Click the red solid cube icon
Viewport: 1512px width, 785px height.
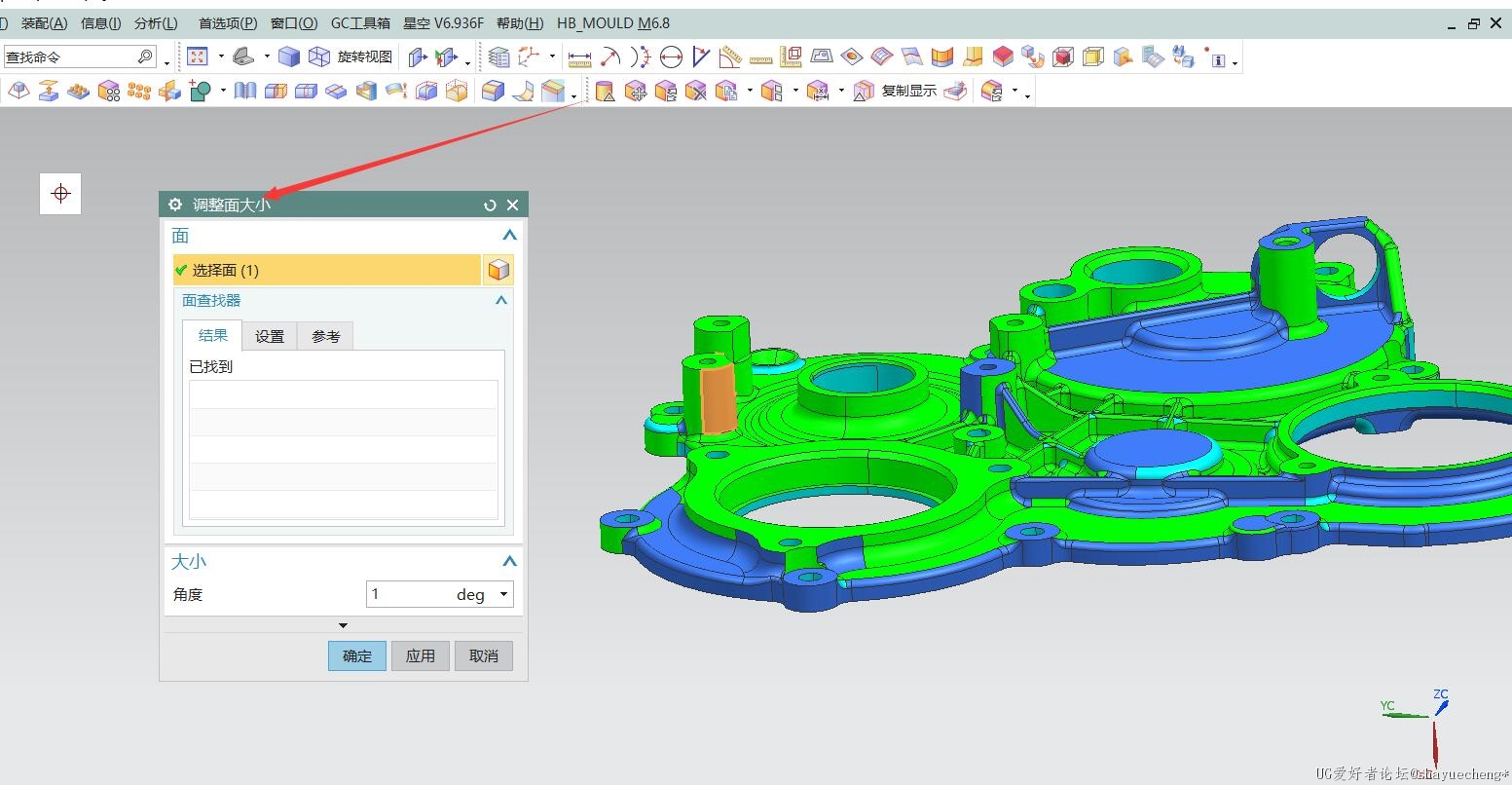1003,57
